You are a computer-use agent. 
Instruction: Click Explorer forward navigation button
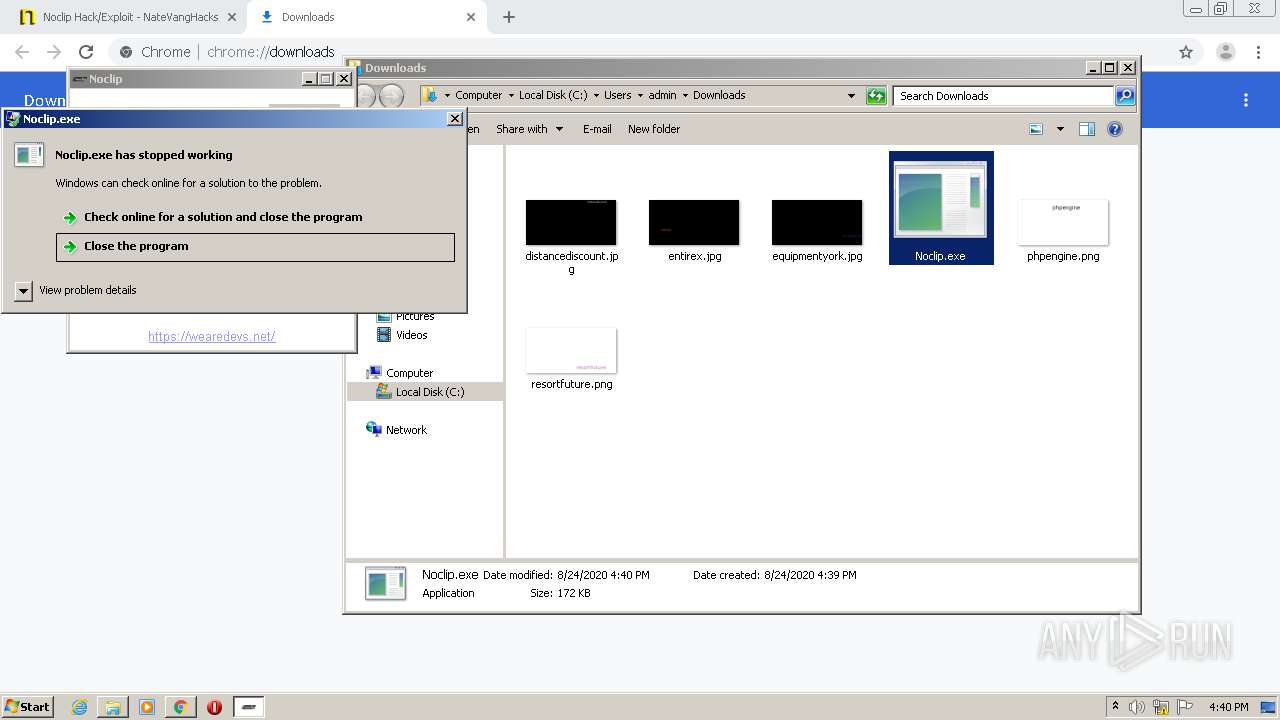click(392, 96)
